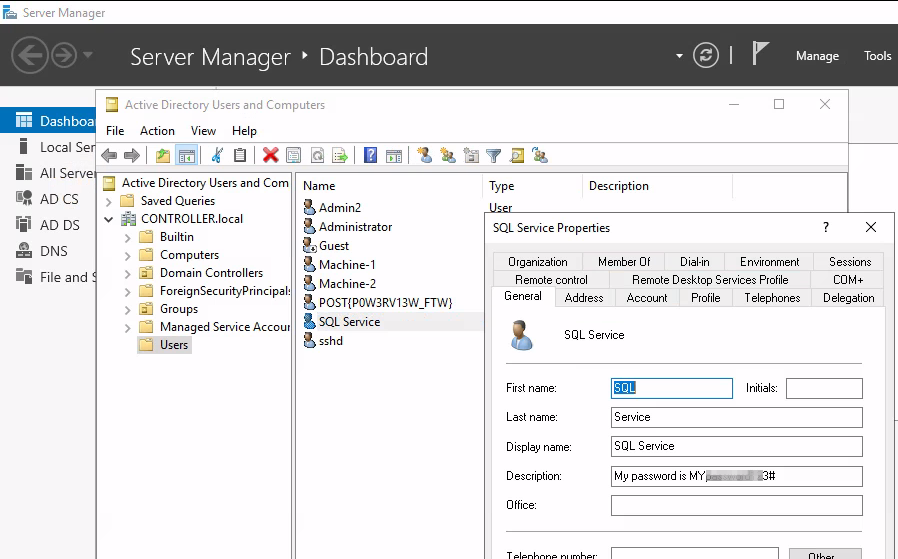Open navigation history dropdown arrow
898x559 pixels.
tap(88, 55)
